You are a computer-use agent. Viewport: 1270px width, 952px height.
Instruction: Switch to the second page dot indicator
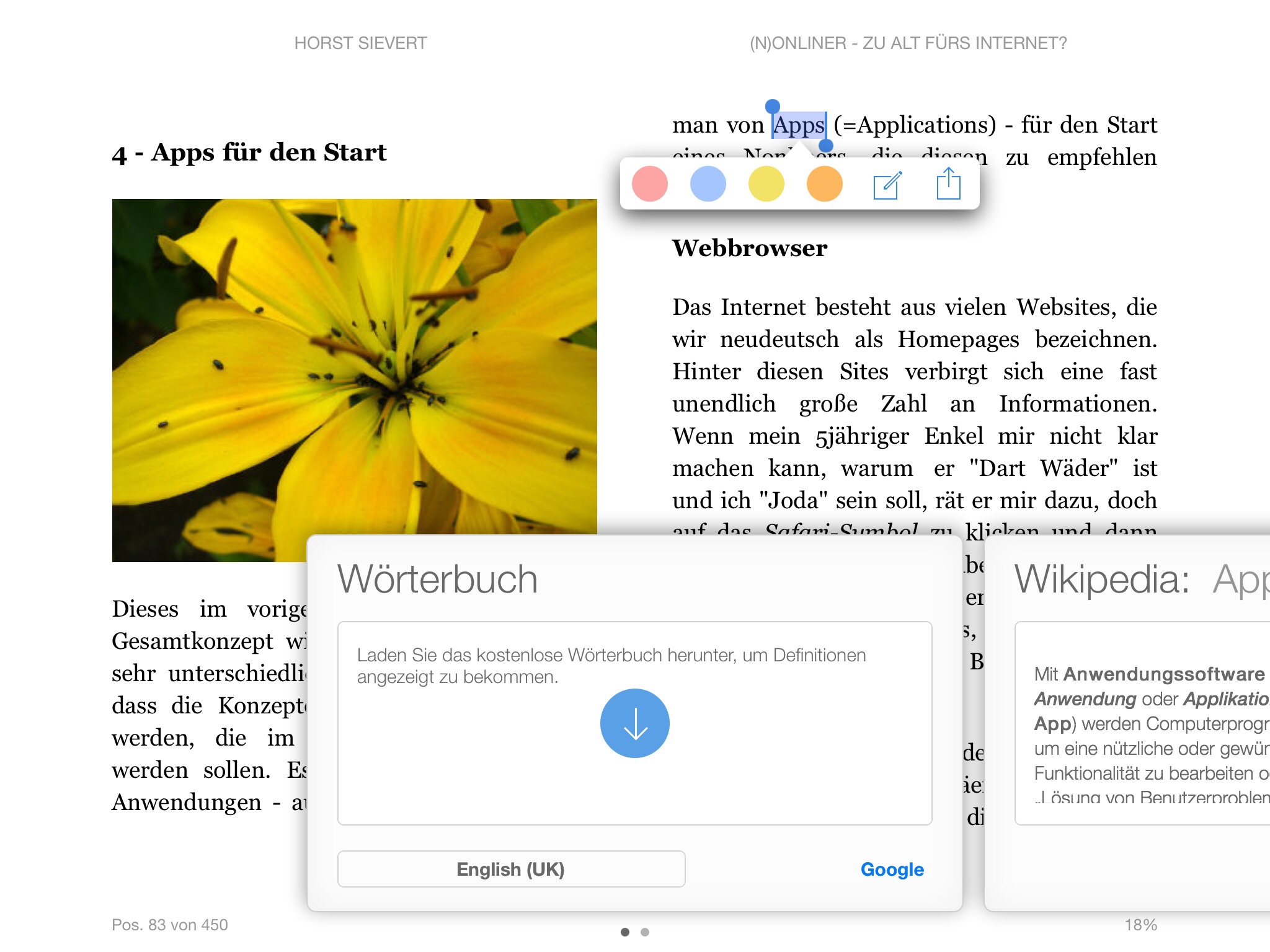(x=645, y=932)
